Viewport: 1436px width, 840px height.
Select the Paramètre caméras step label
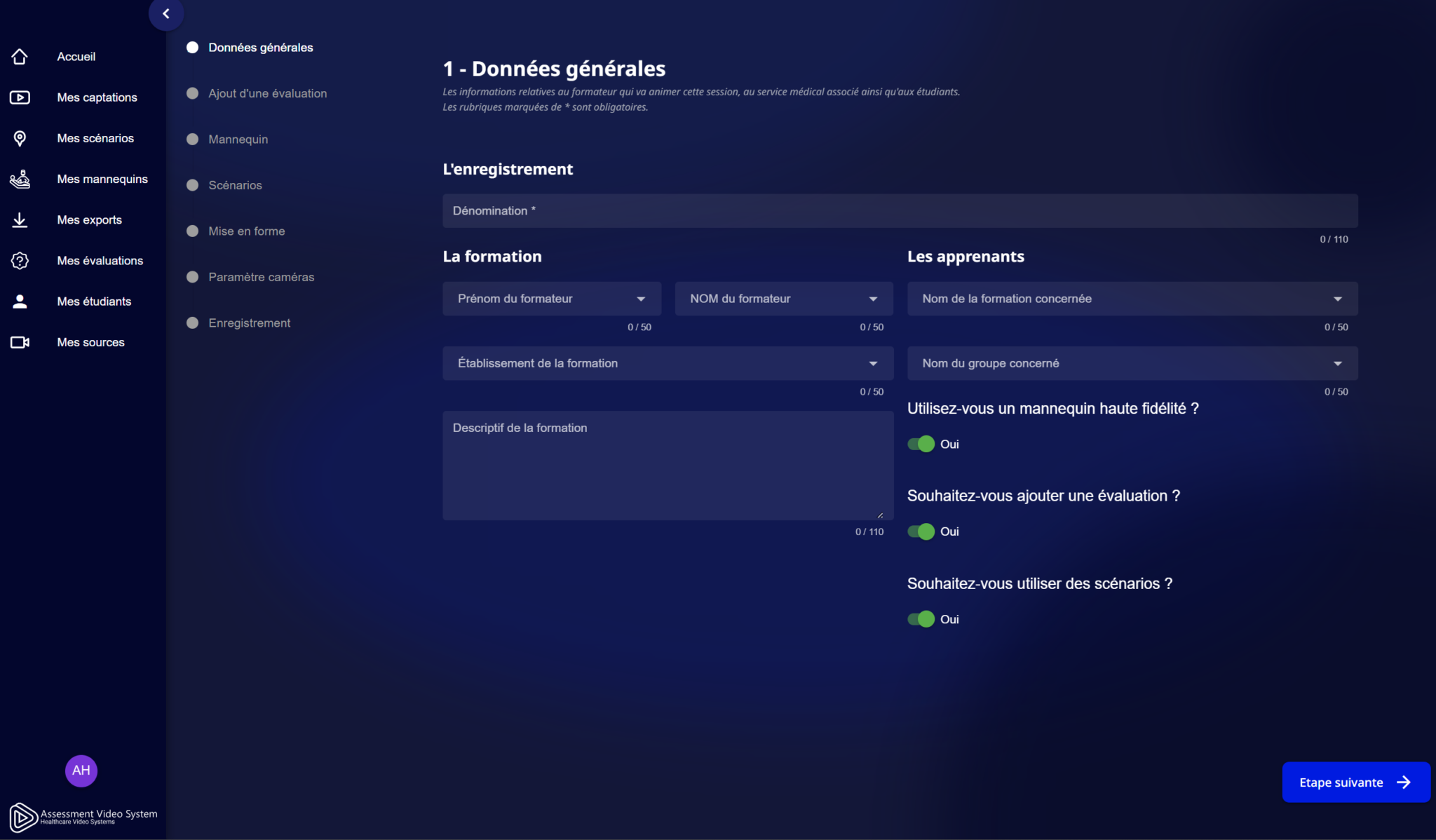pyautogui.click(x=262, y=277)
